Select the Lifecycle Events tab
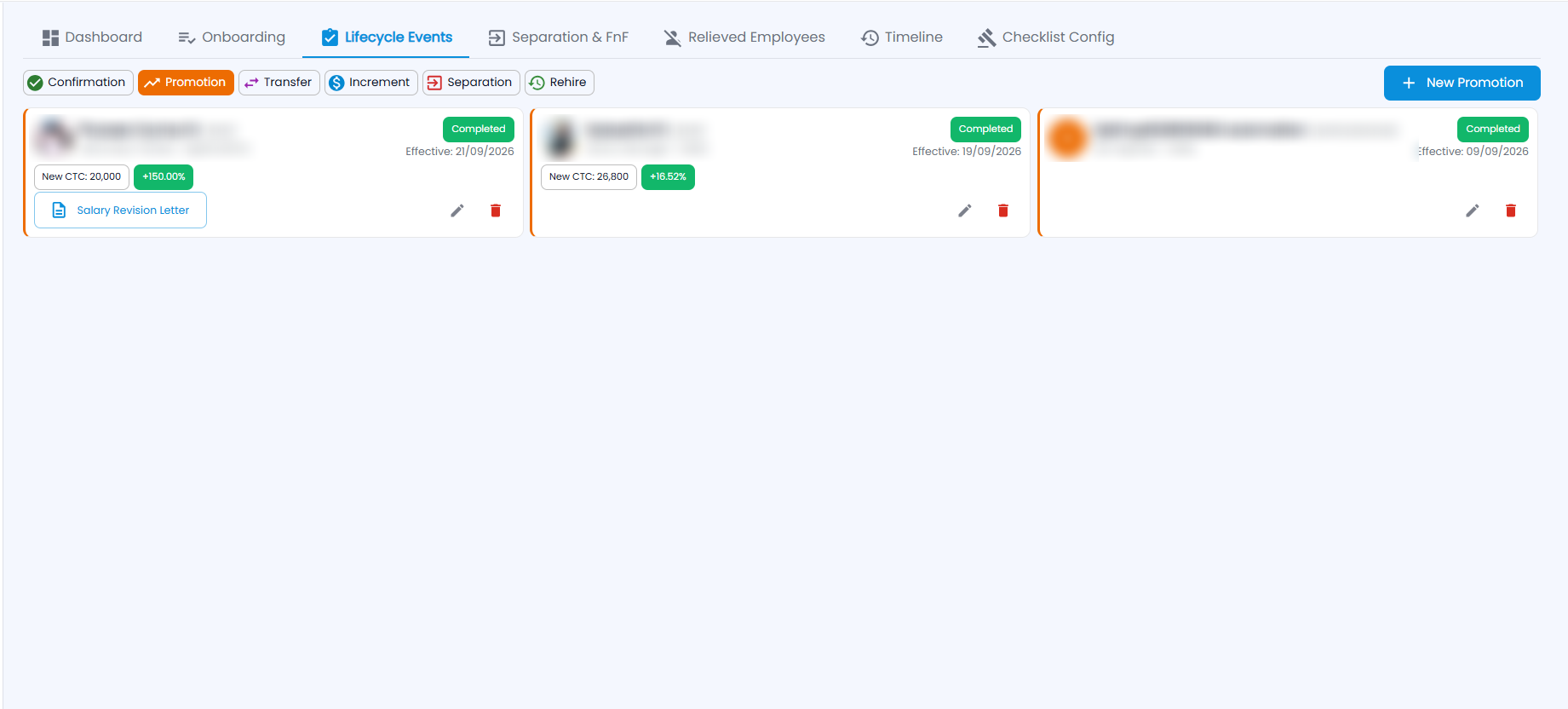This screenshot has width=1568, height=709. click(386, 37)
